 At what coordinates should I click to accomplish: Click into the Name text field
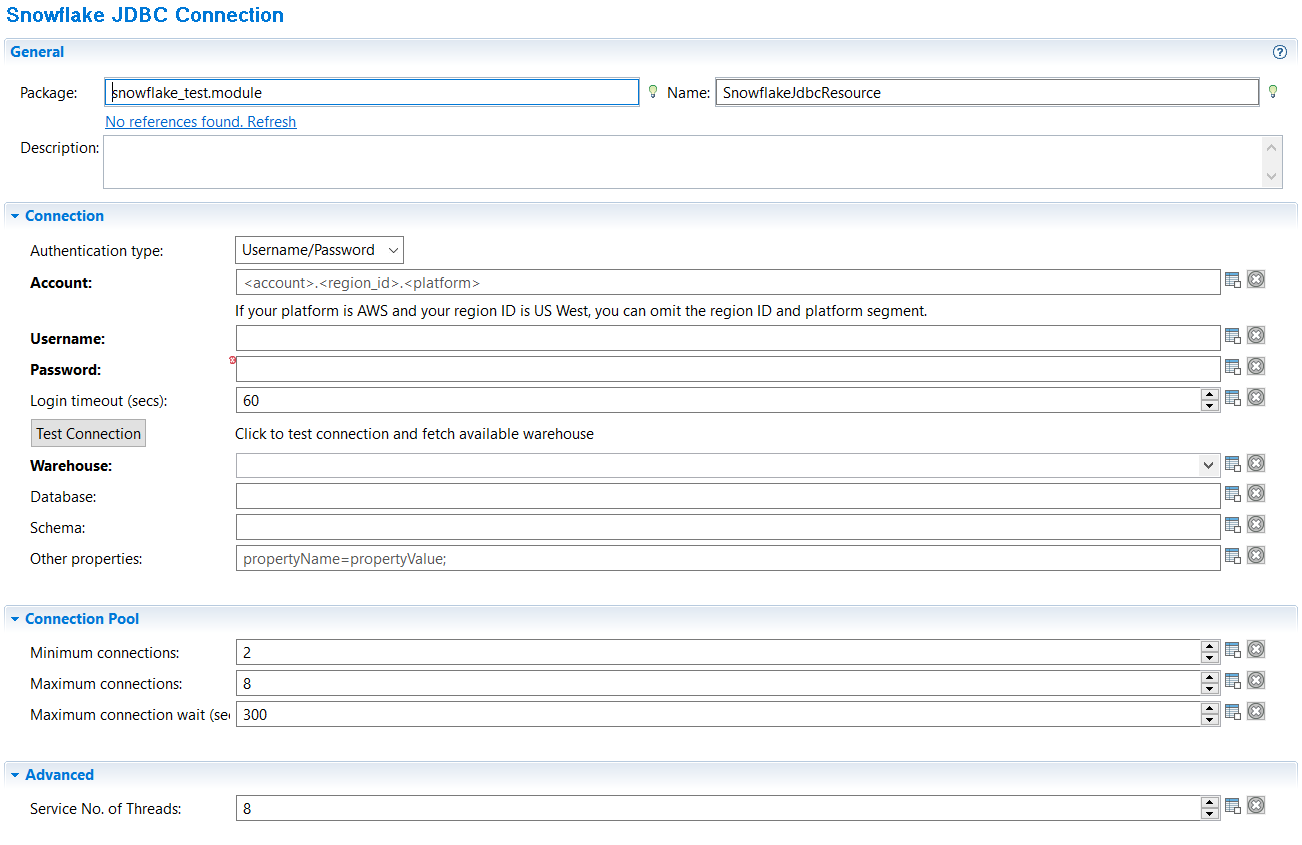coord(987,92)
